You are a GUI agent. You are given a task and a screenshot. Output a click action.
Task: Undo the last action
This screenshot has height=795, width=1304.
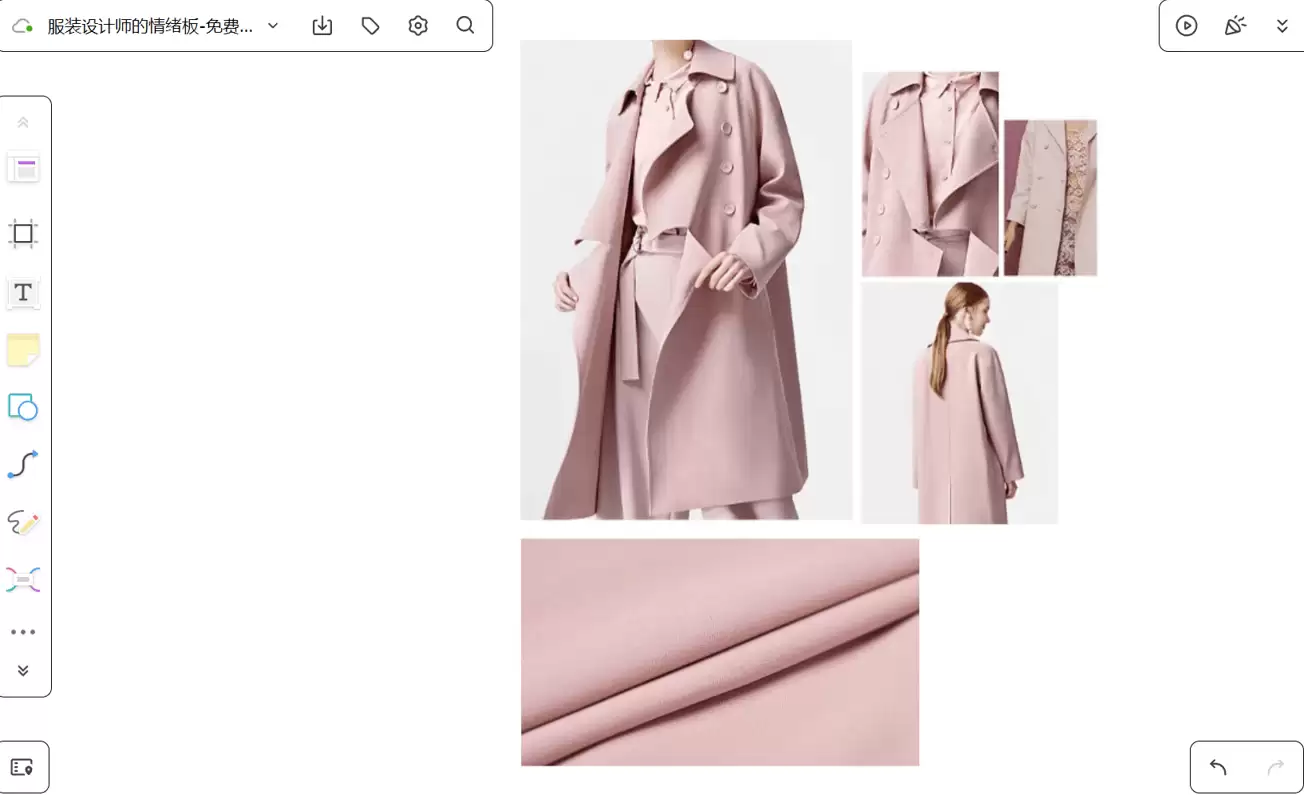1218,767
